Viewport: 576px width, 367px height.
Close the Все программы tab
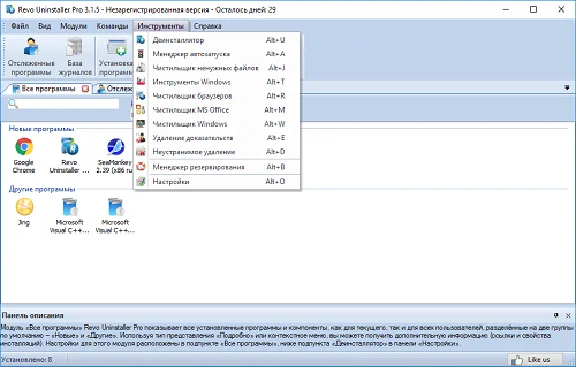(86, 89)
